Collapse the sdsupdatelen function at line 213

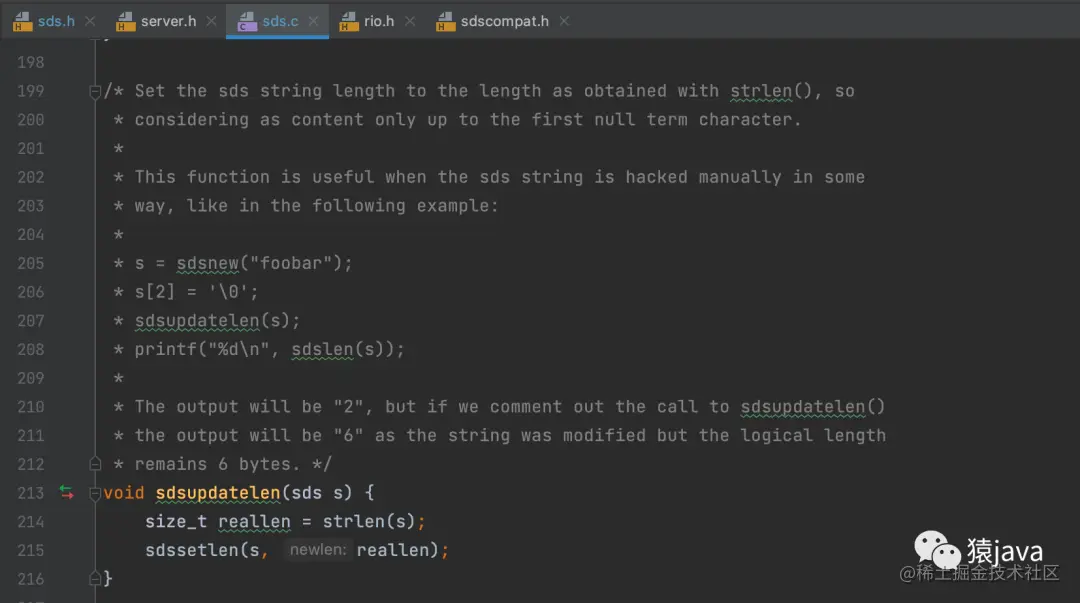[95, 493]
